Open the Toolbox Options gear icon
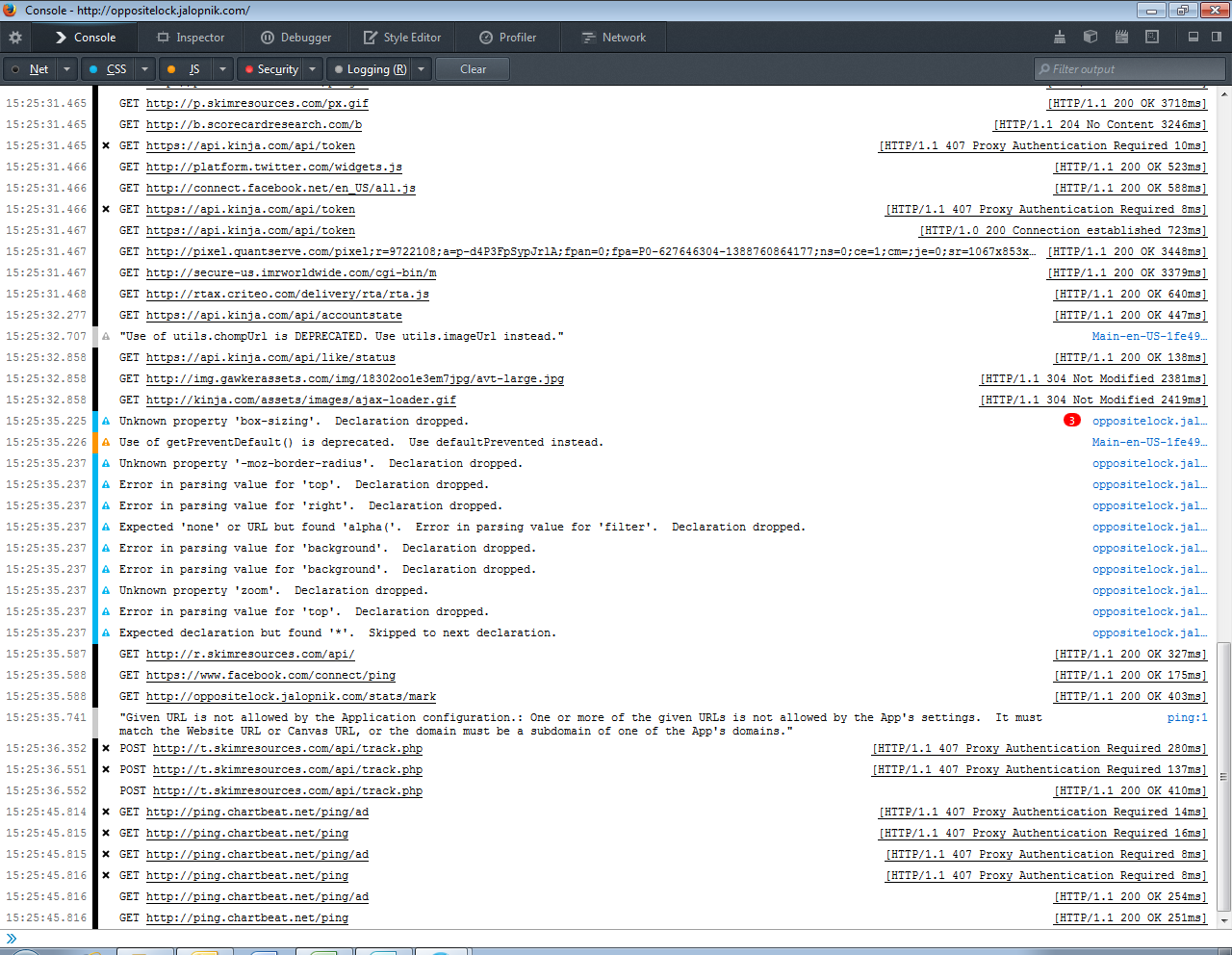Viewport: 1232px width, 955px height. [14, 38]
